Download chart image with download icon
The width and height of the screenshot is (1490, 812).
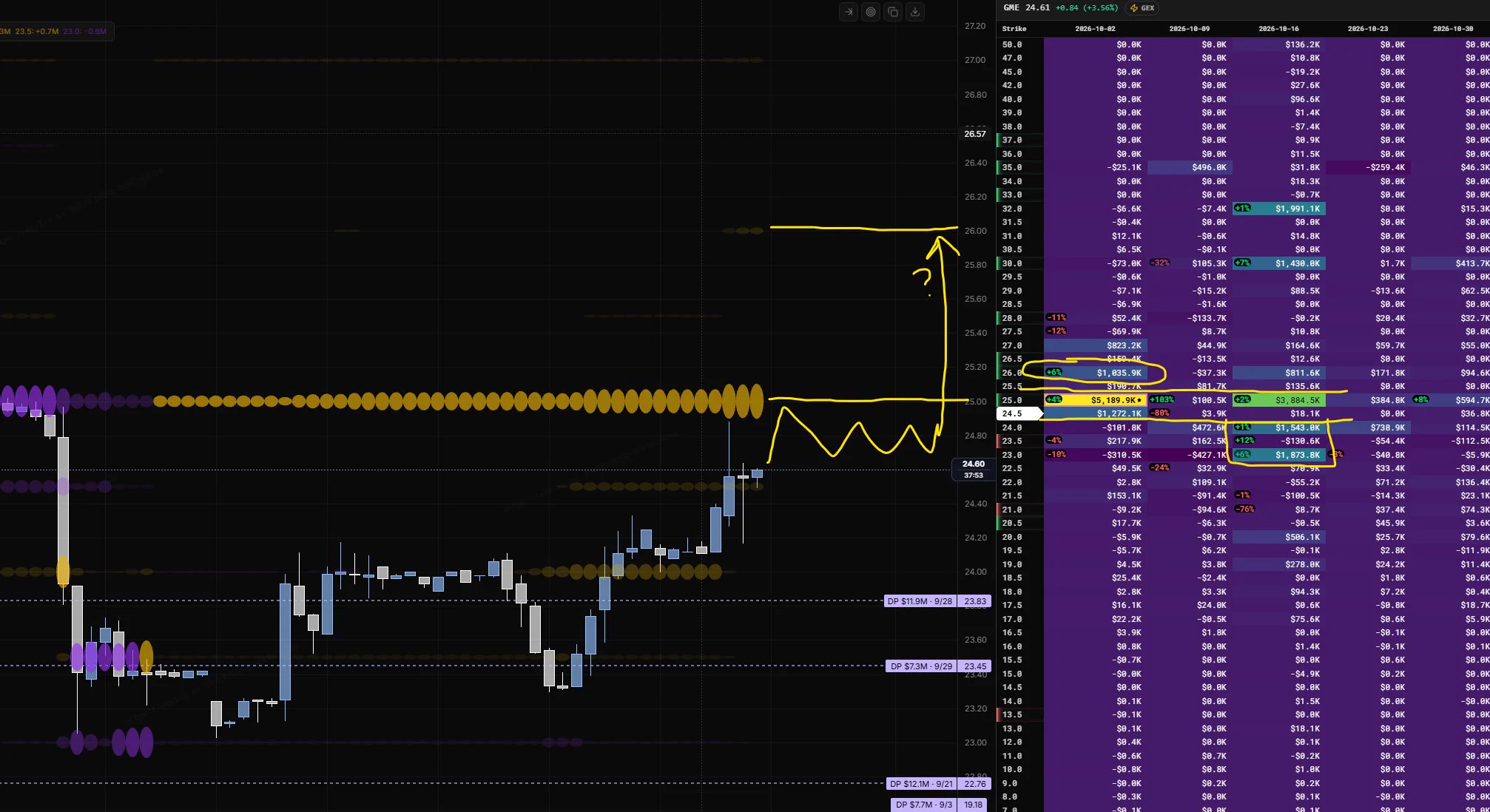point(915,12)
